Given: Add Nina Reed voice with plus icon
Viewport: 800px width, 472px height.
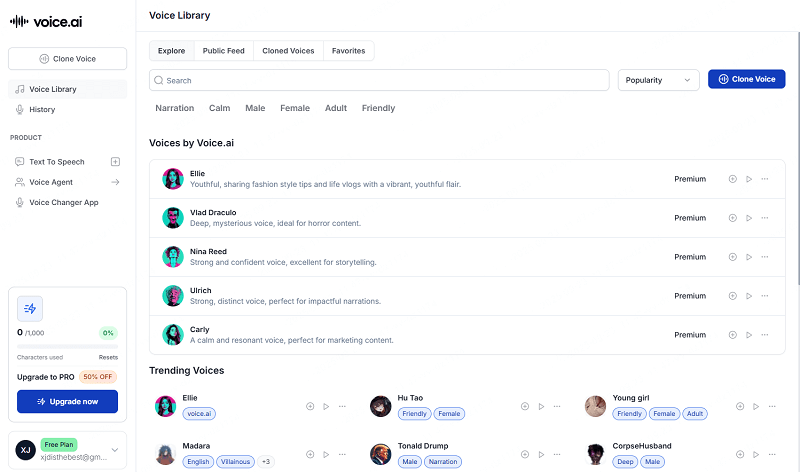Looking at the screenshot, I should (733, 257).
